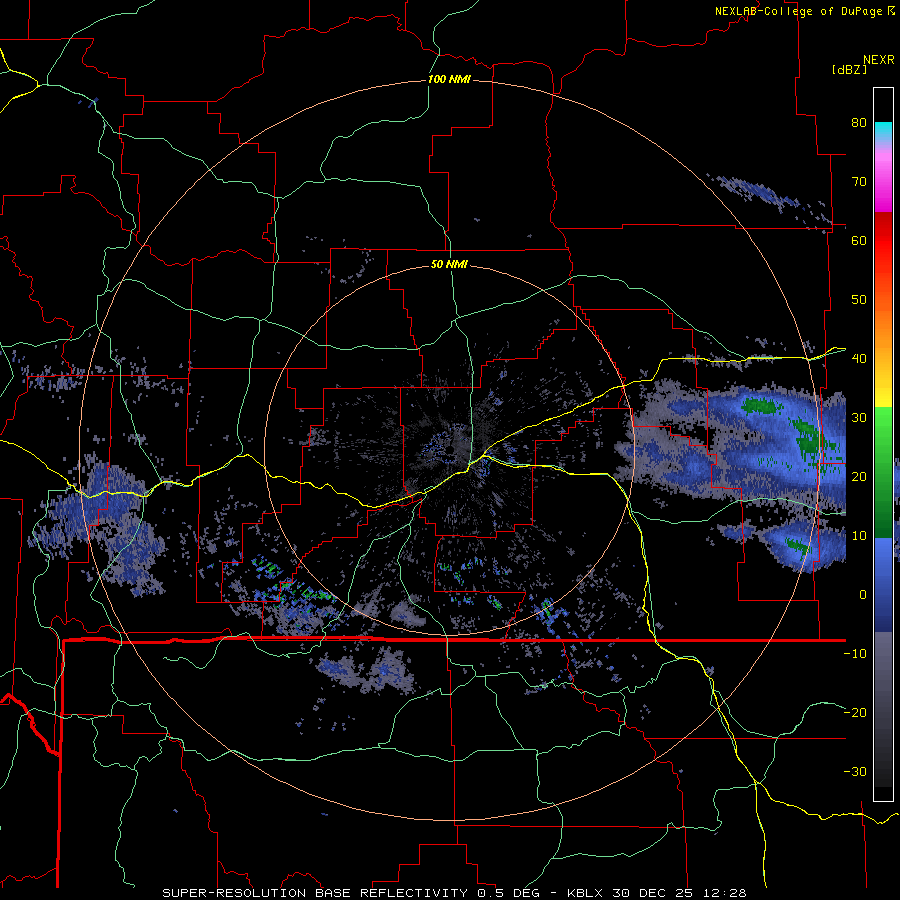Click the cyan top of the color bar
The height and width of the screenshot is (900, 900).
point(883,131)
